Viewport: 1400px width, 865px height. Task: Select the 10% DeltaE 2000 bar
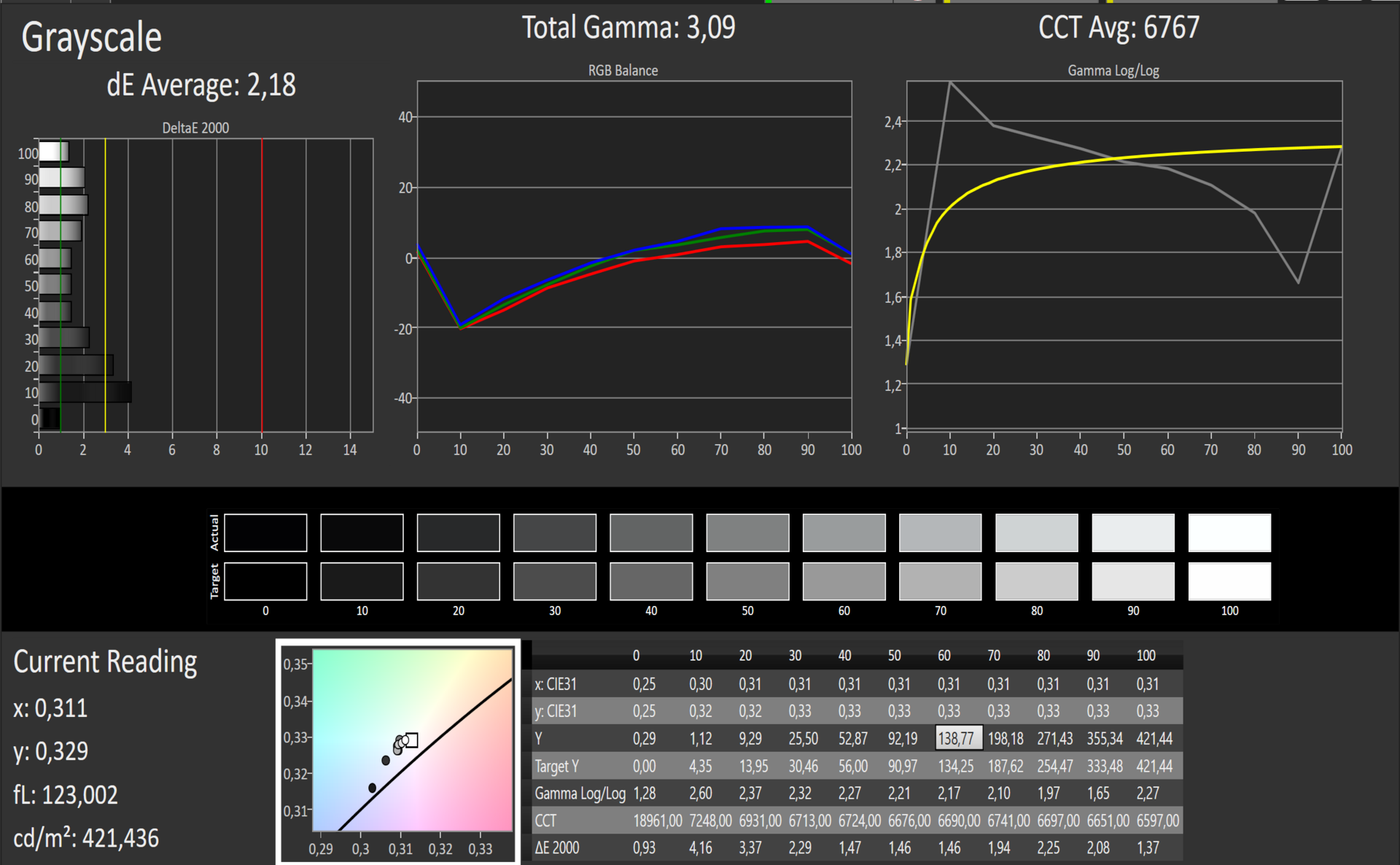tap(85, 392)
